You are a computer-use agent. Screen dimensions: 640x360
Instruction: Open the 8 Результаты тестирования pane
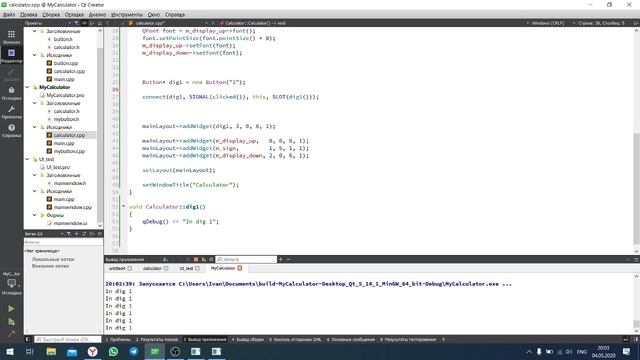tap(408, 340)
